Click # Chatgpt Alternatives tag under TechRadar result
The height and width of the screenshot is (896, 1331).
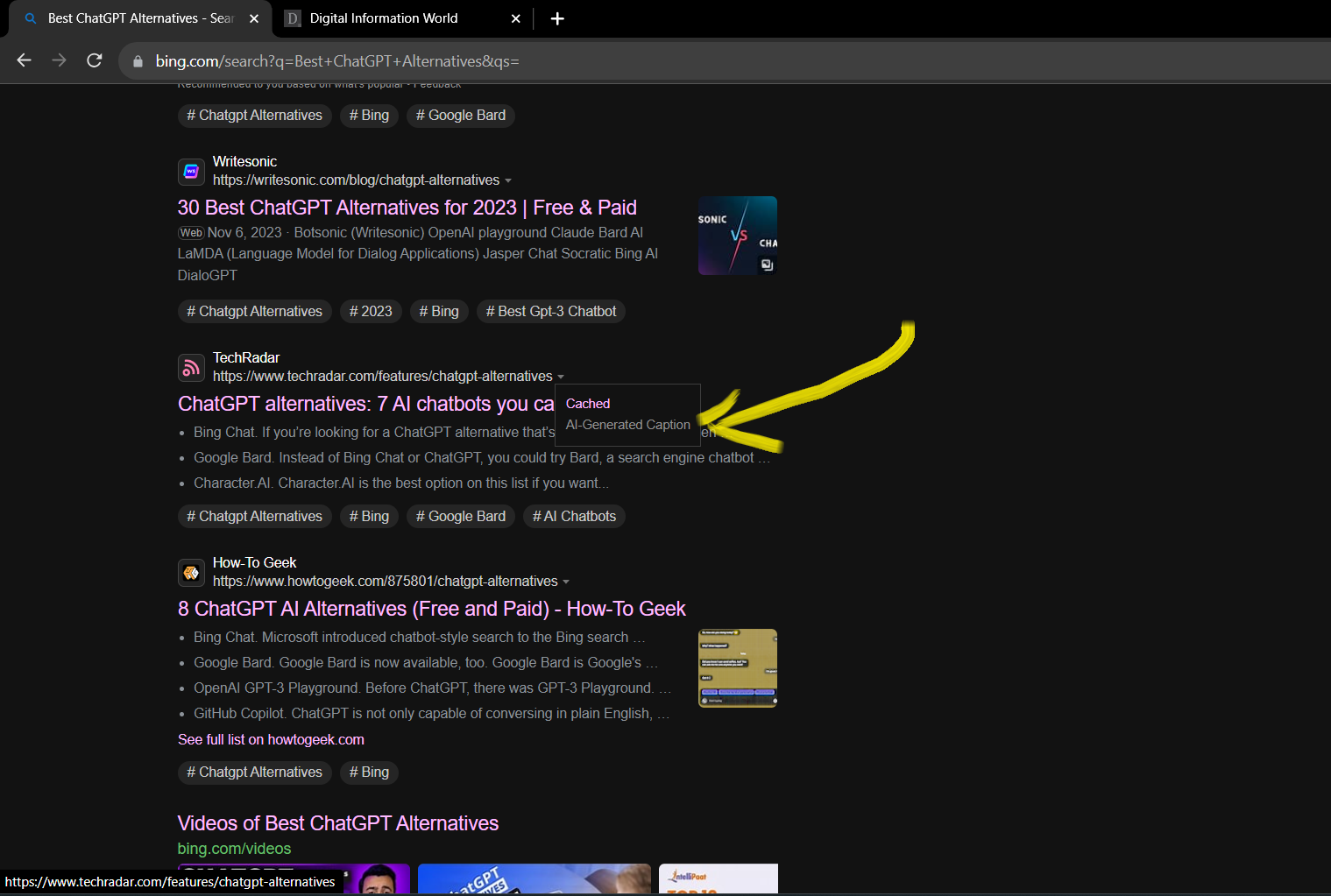click(x=254, y=517)
